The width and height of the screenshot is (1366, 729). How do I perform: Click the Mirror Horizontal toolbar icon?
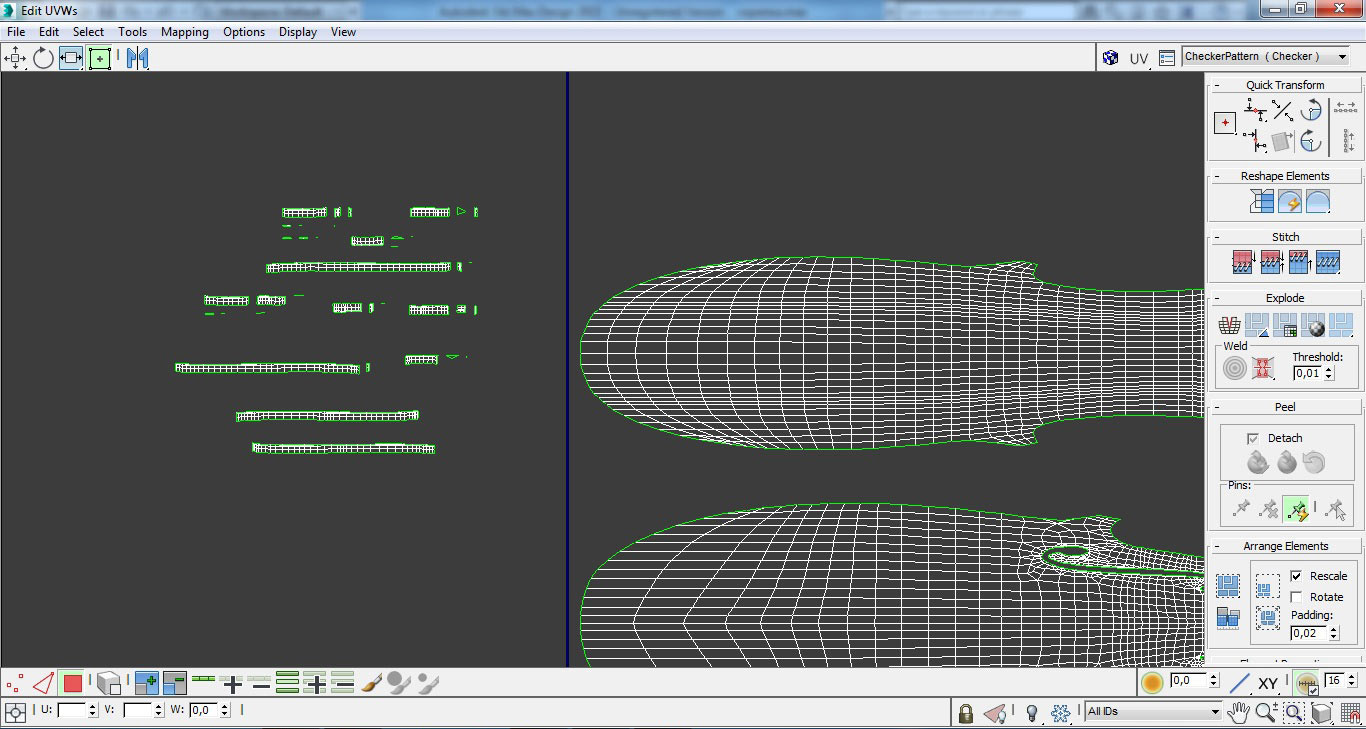(x=137, y=58)
